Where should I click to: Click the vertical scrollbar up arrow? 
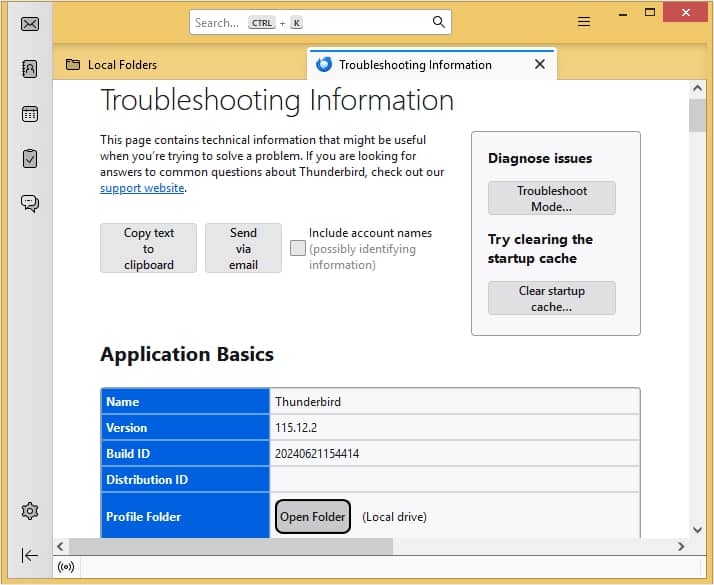(697, 88)
